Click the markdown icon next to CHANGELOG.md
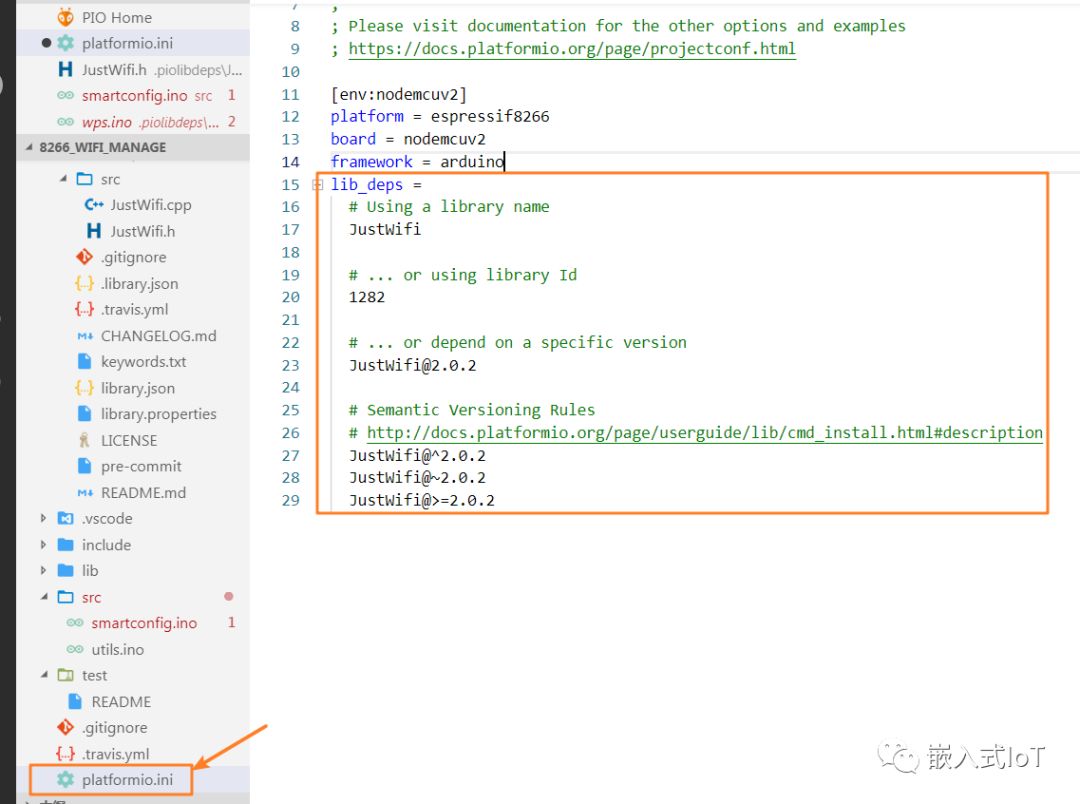Screen dimensions: 1080x804 pyautogui.click(x=84, y=336)
